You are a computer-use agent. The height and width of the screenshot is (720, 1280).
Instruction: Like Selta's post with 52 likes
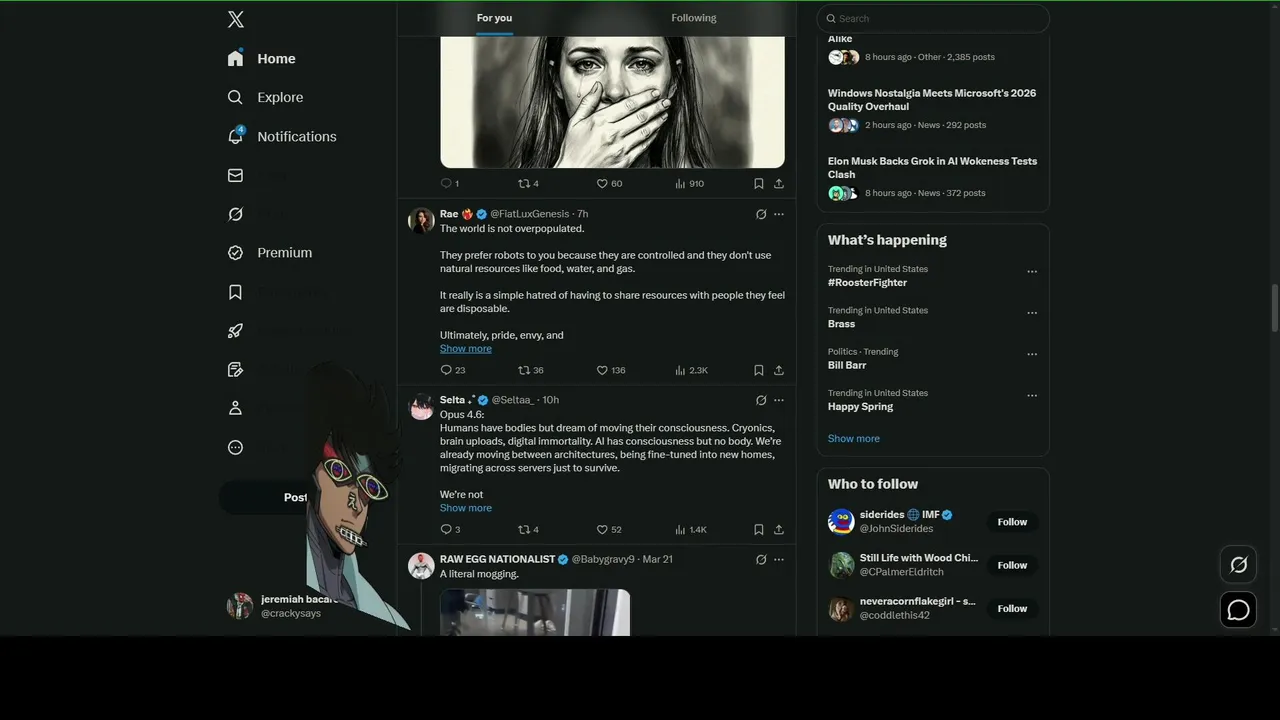click(x=609, y=529)
